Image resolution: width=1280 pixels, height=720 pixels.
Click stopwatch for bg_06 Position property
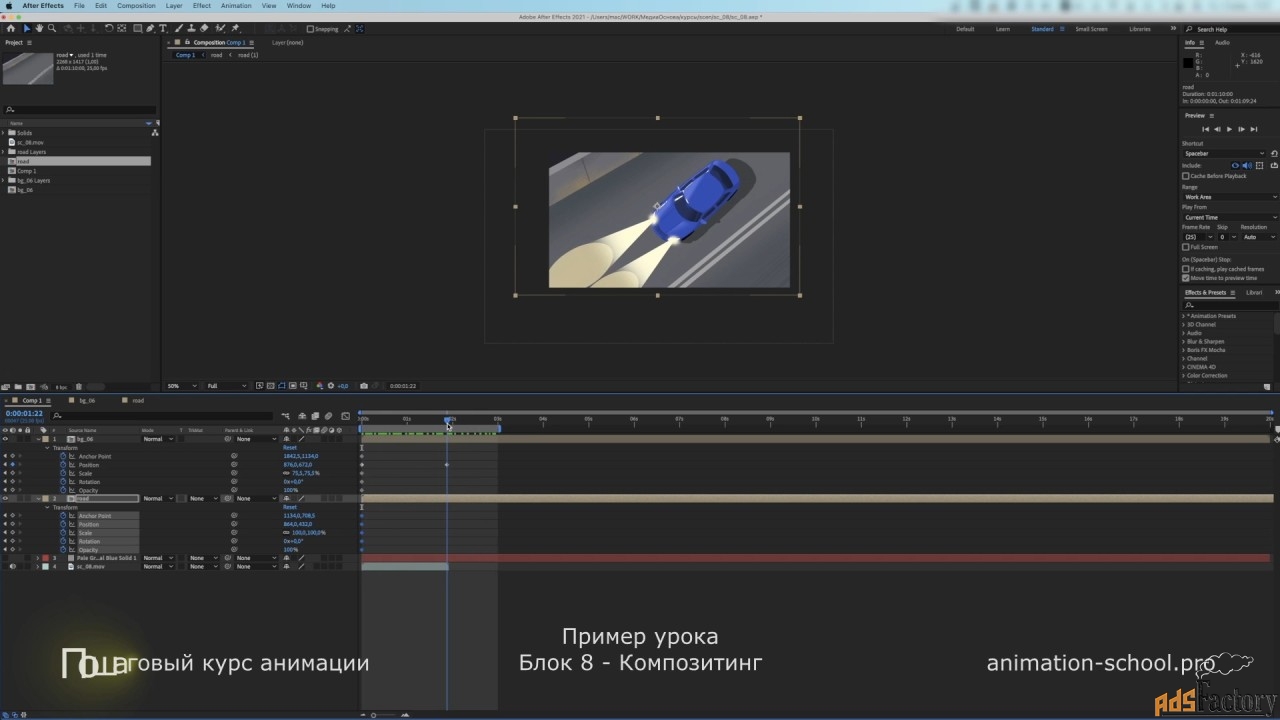tap(62, 465)
